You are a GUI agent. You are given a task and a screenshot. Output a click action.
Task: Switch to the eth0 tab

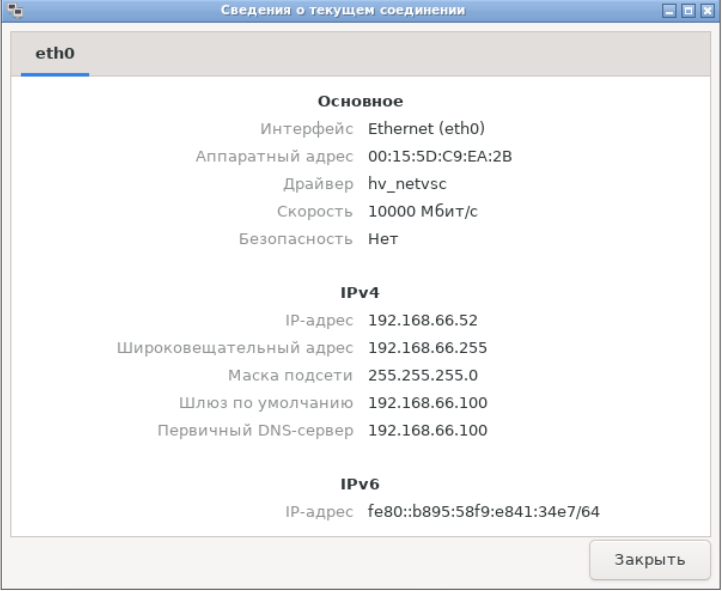click(55, 54)
